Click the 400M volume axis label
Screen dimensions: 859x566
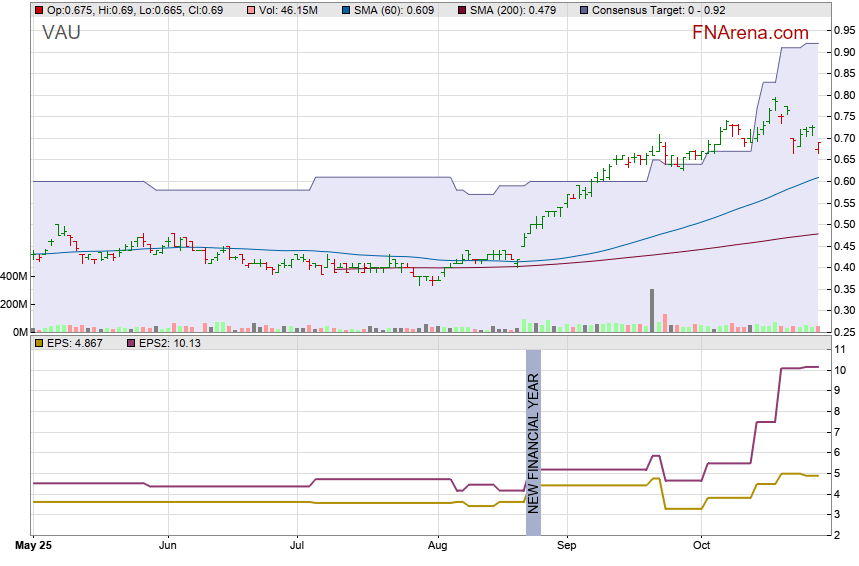pyautogui.click(x=15, y=276)
